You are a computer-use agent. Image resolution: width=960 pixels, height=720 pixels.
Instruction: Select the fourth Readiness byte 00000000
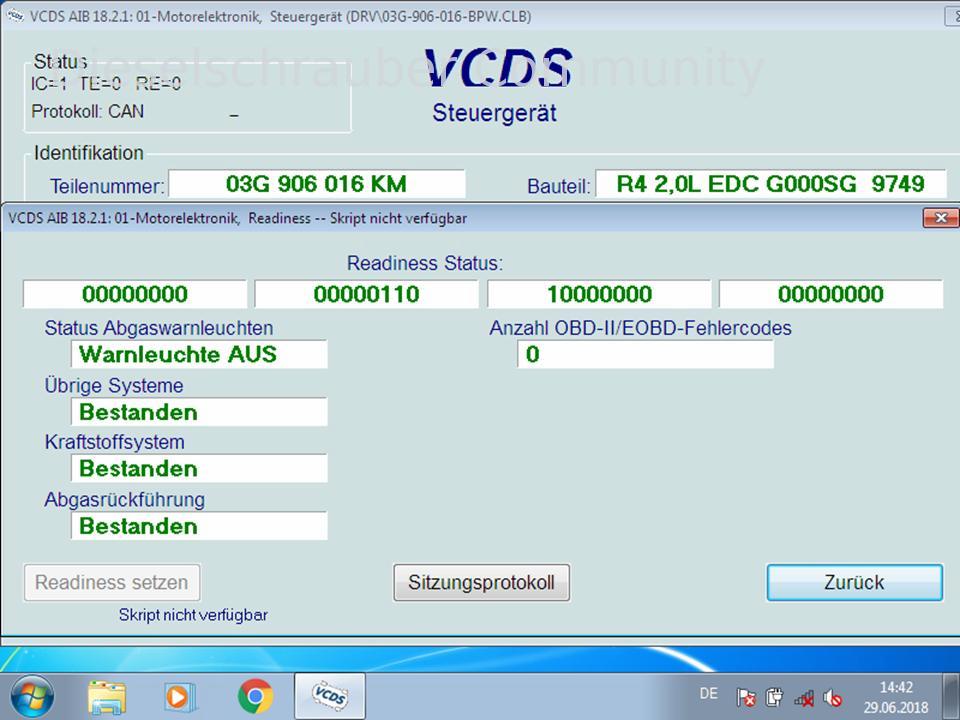[831, 294]
